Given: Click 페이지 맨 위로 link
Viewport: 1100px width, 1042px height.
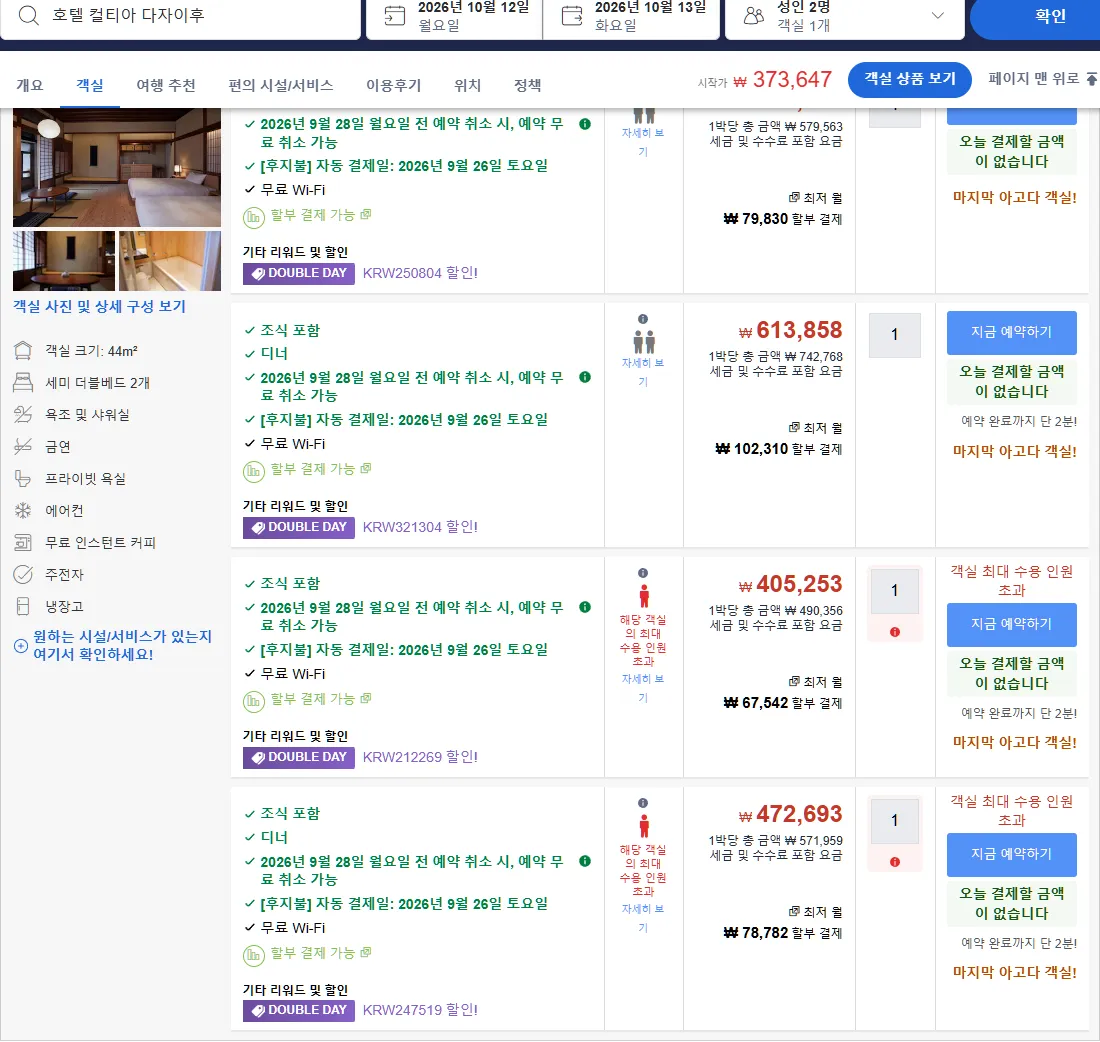Looking at the screenshot, I should click(x=1042, y=79).
